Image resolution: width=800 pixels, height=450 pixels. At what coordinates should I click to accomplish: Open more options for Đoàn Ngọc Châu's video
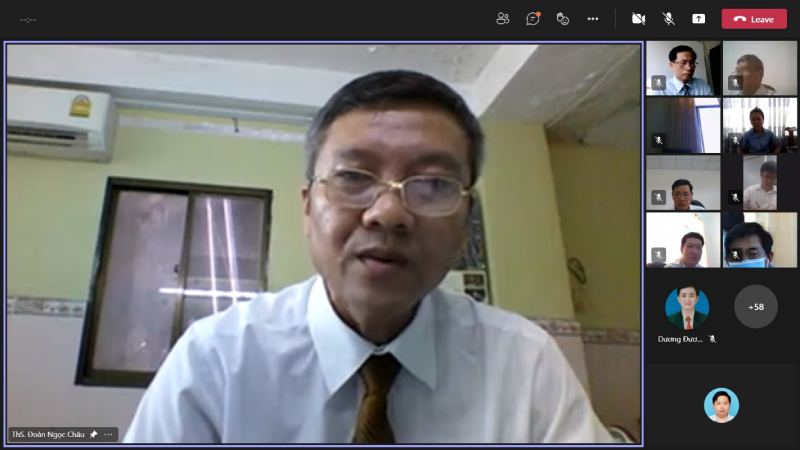(108, 435)
